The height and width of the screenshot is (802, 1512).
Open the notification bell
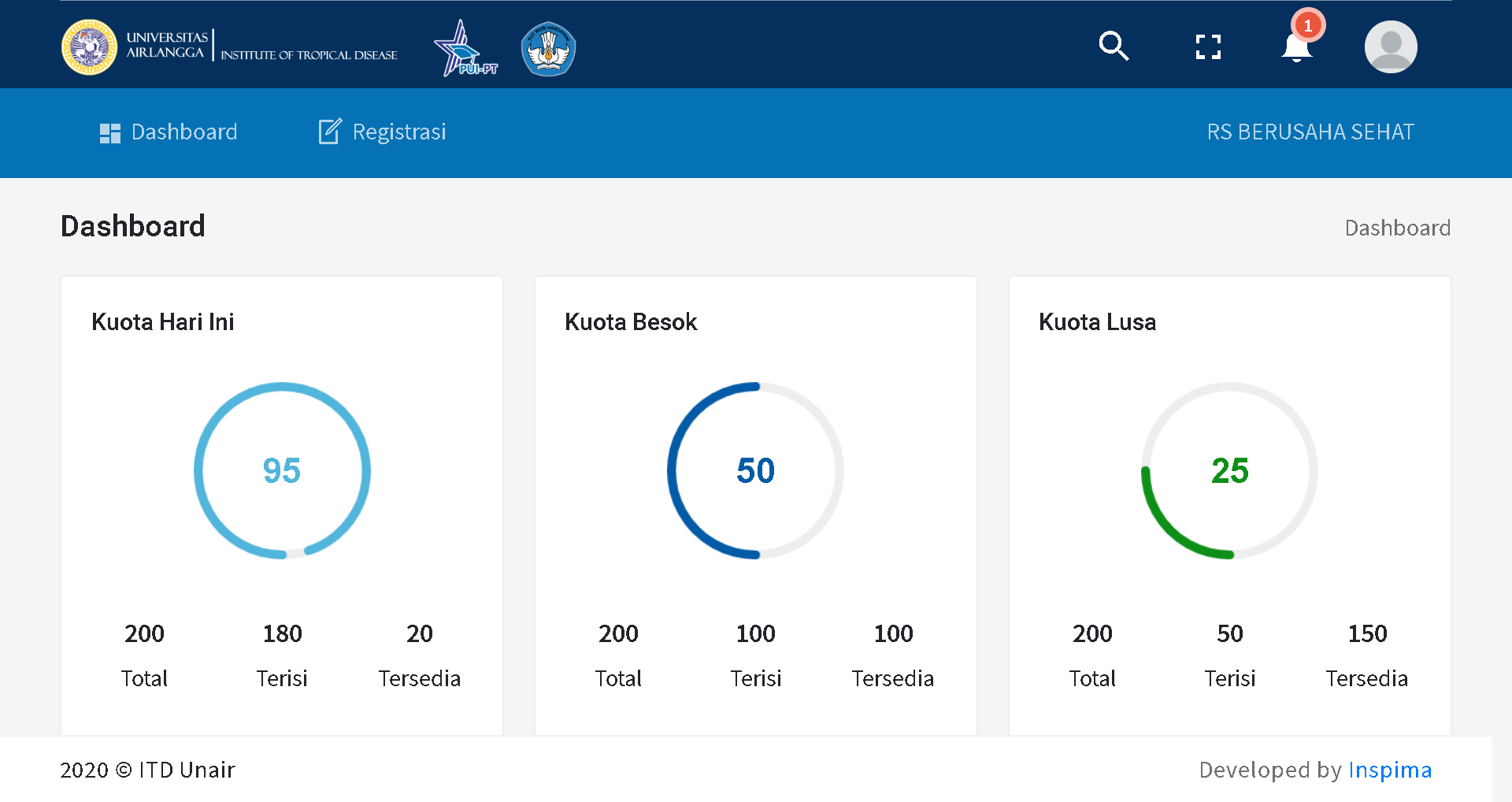pos(1296,49)
